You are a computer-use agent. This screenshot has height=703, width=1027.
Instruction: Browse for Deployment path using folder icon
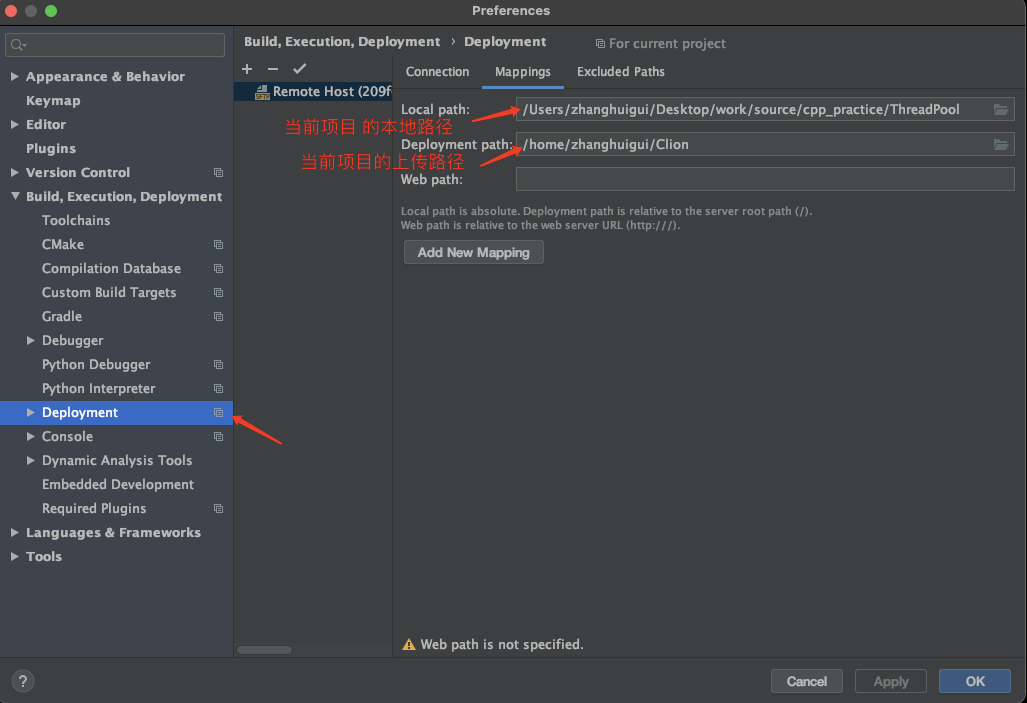pyautogui.click(x=1001, y=144)
